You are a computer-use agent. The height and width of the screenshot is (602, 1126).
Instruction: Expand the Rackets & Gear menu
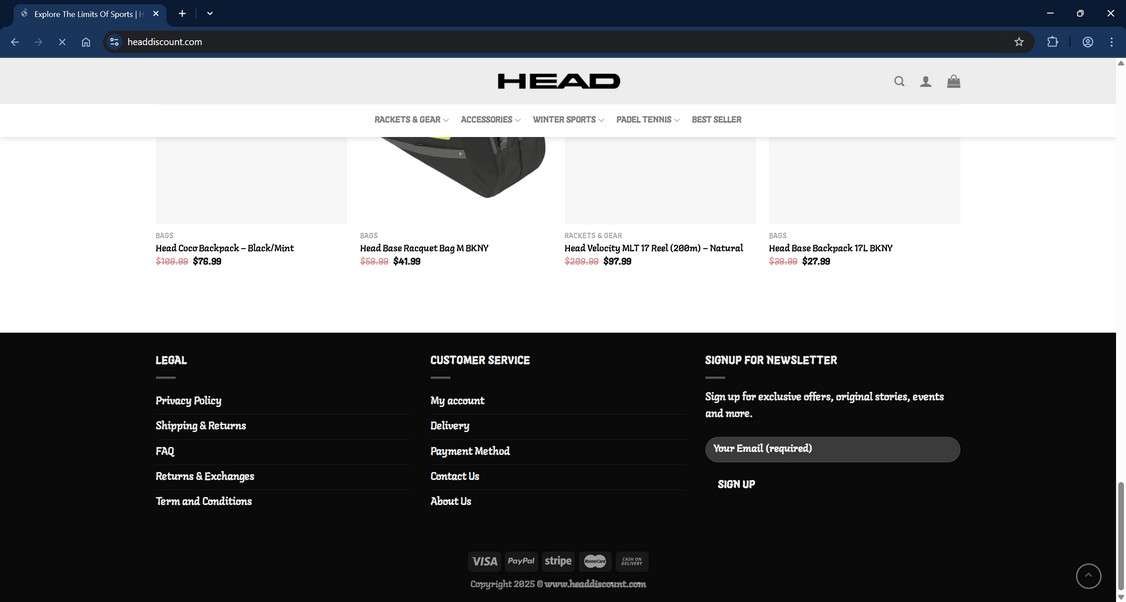click(x=411, y=120)
